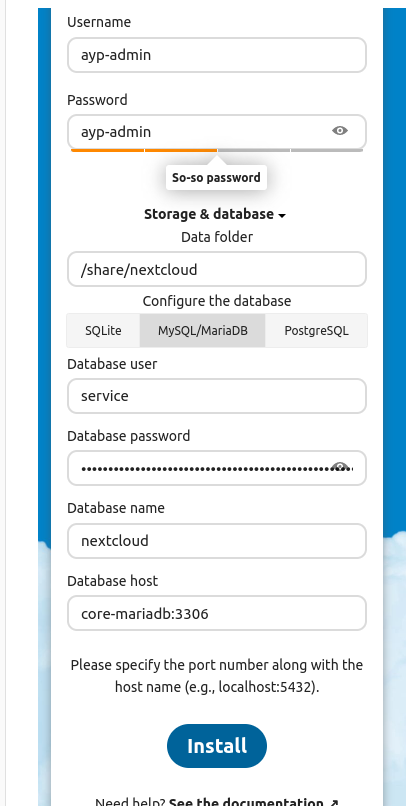Image resolution: width=406 pixels, height=806 pixels.
Task: Click the Database user input field
Action: pyautogui.click(x=216, y=396)
